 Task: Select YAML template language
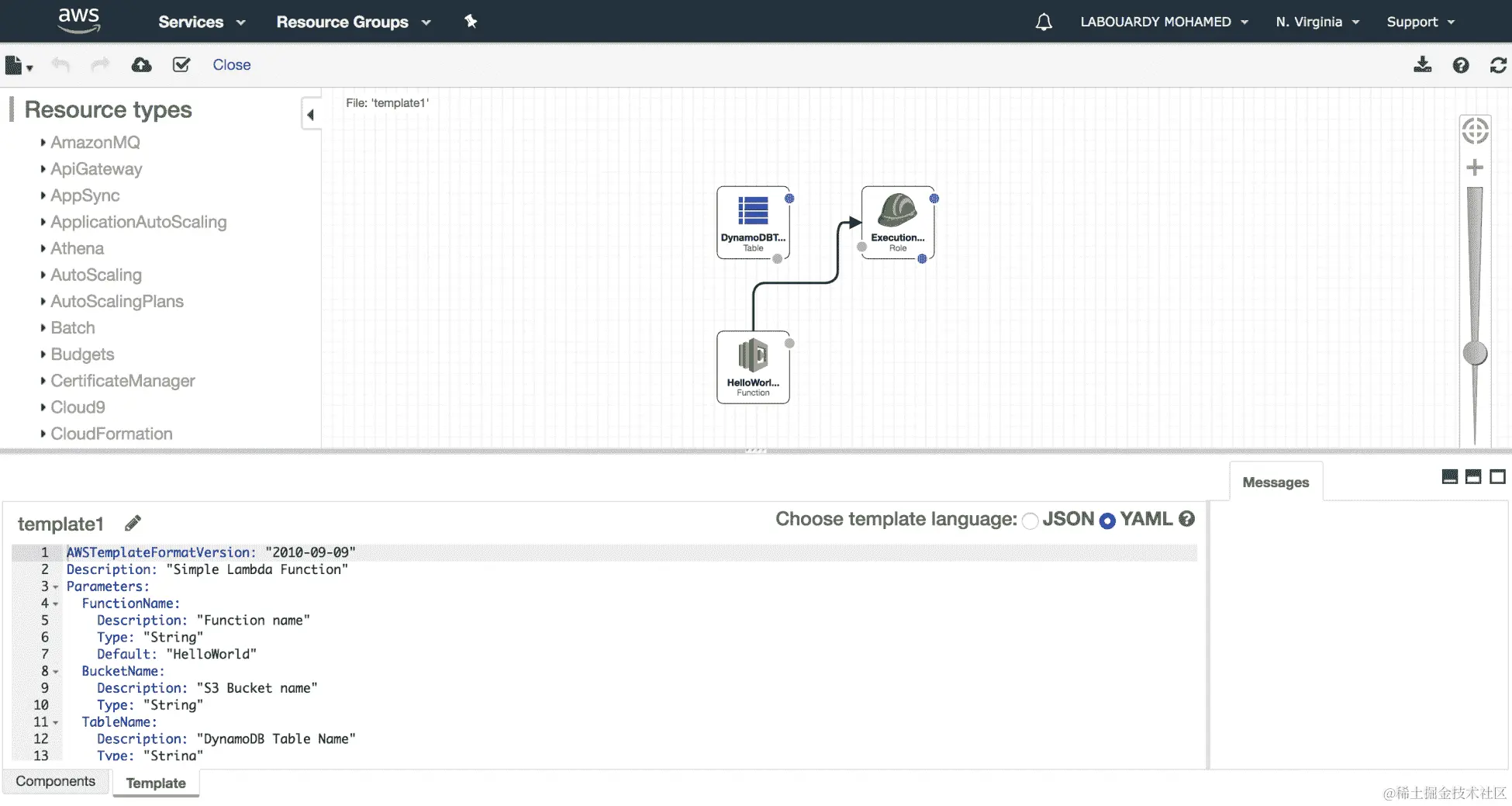tap(1107, 521)
